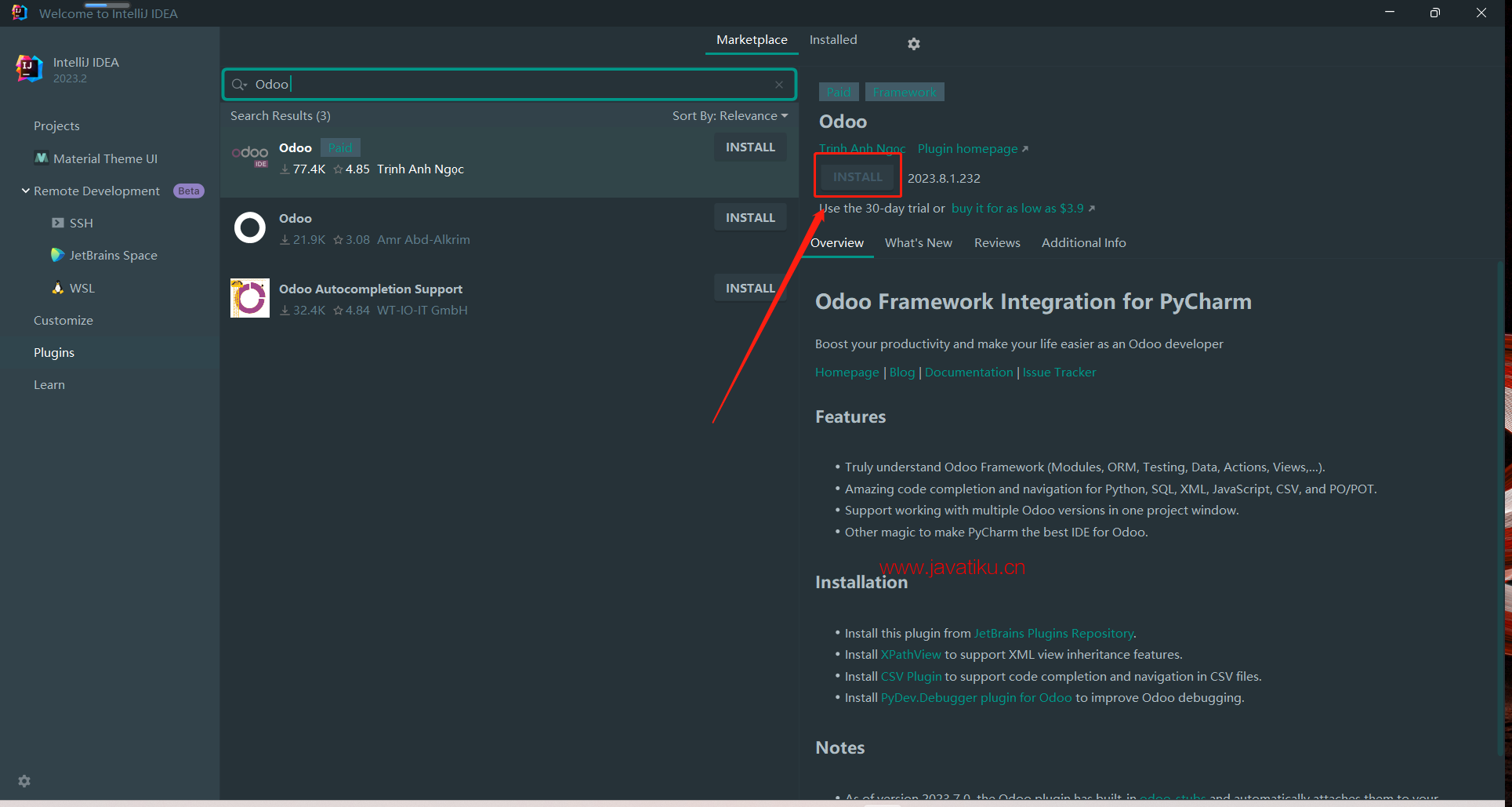
Task: Open plugin settings gear beside Installed tab
Action: pos(913,44)
